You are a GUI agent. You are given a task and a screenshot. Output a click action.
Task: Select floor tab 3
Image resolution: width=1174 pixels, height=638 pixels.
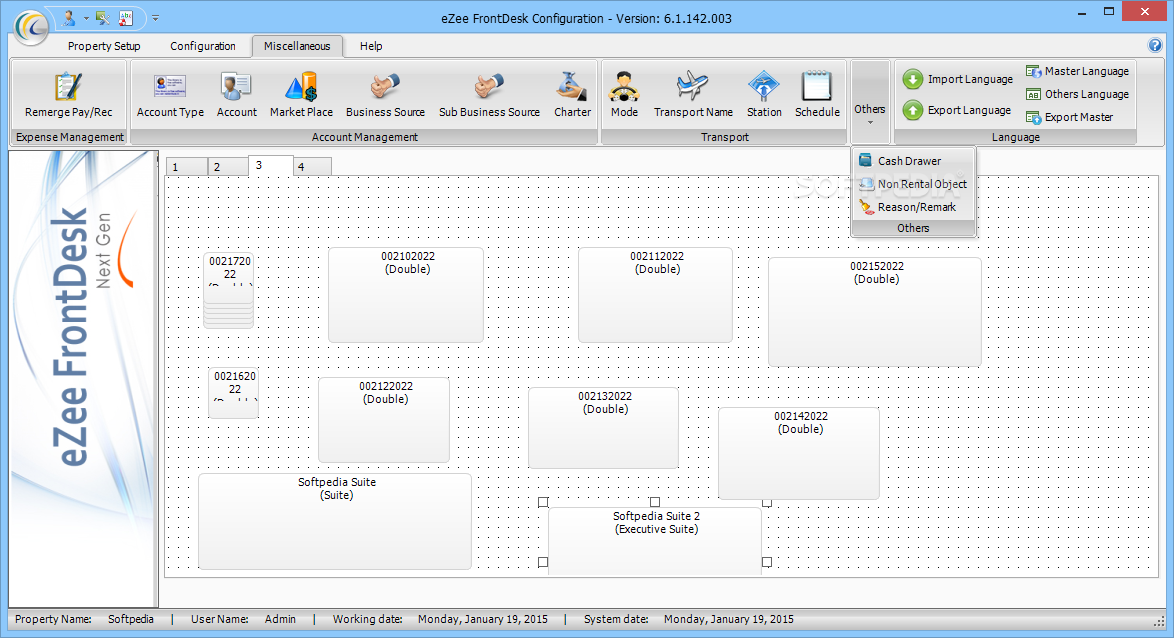pos(270,165)
